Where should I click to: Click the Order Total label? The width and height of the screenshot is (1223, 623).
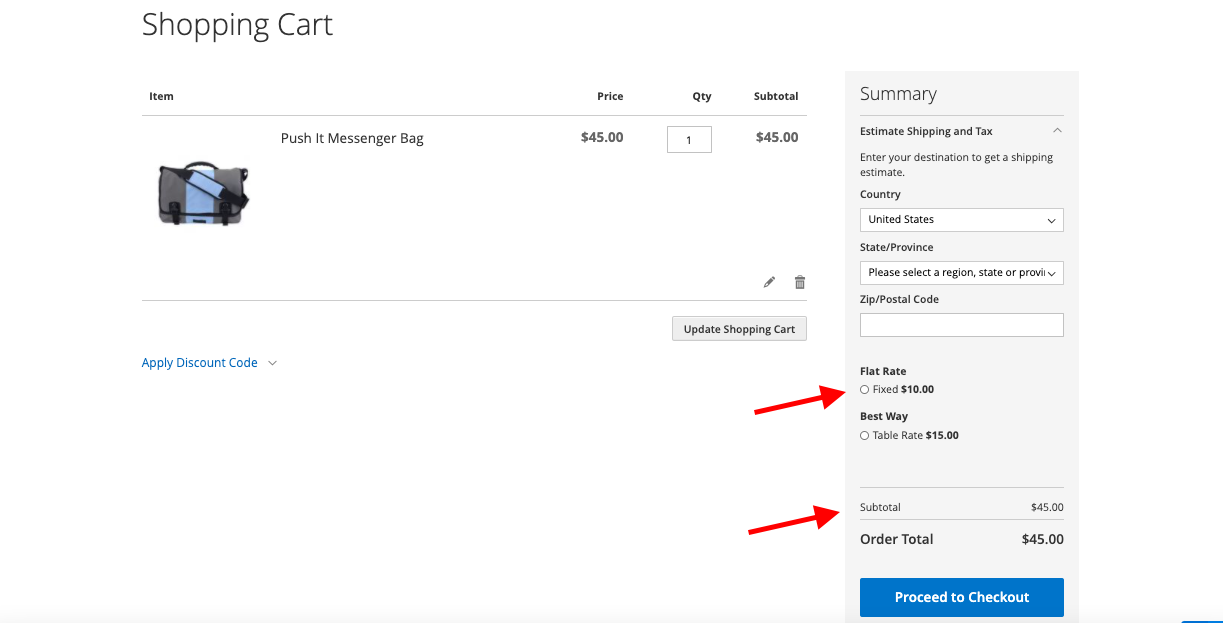pos(897,539)
